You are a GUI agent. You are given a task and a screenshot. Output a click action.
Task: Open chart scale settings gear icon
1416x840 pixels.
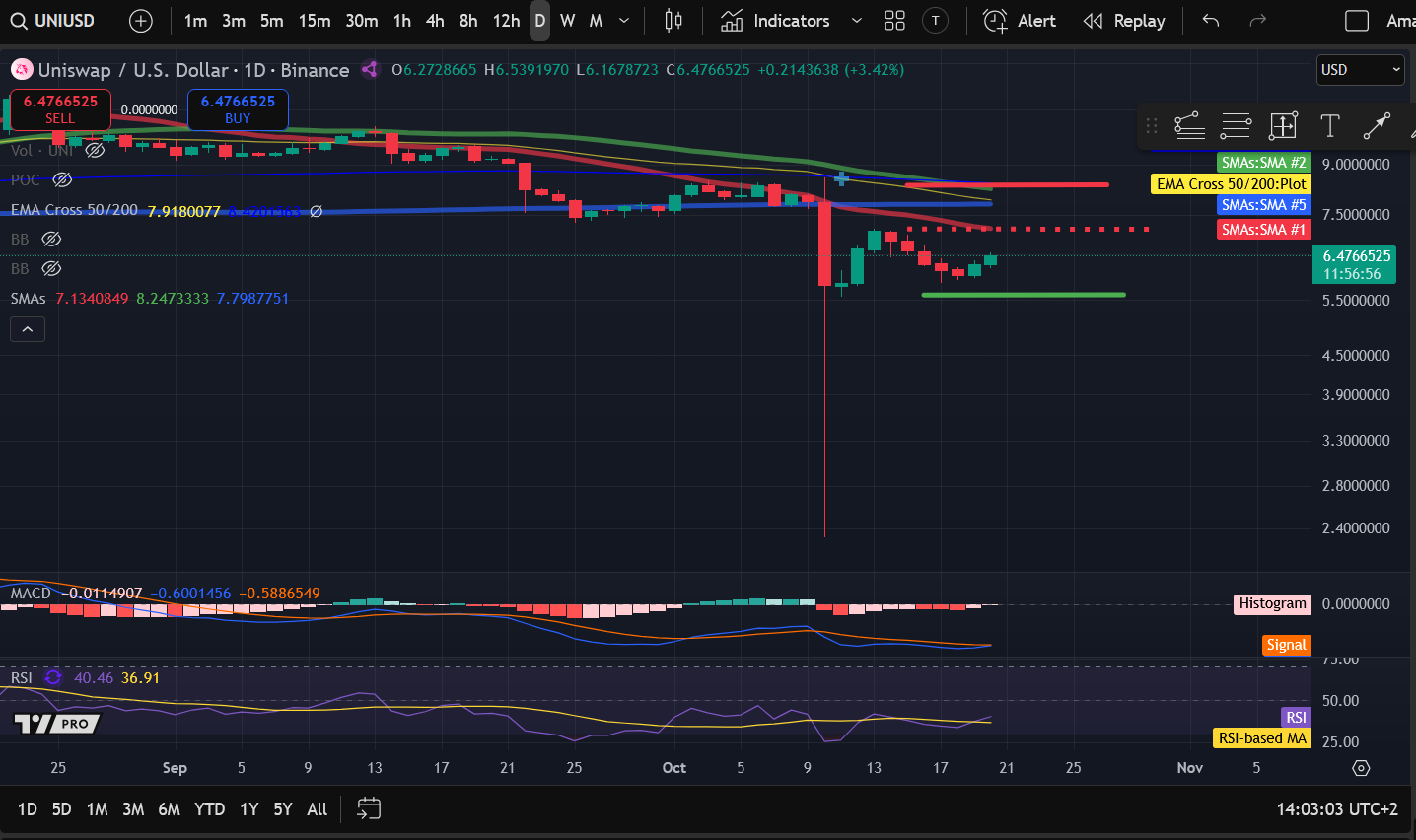click(1361, 768)
